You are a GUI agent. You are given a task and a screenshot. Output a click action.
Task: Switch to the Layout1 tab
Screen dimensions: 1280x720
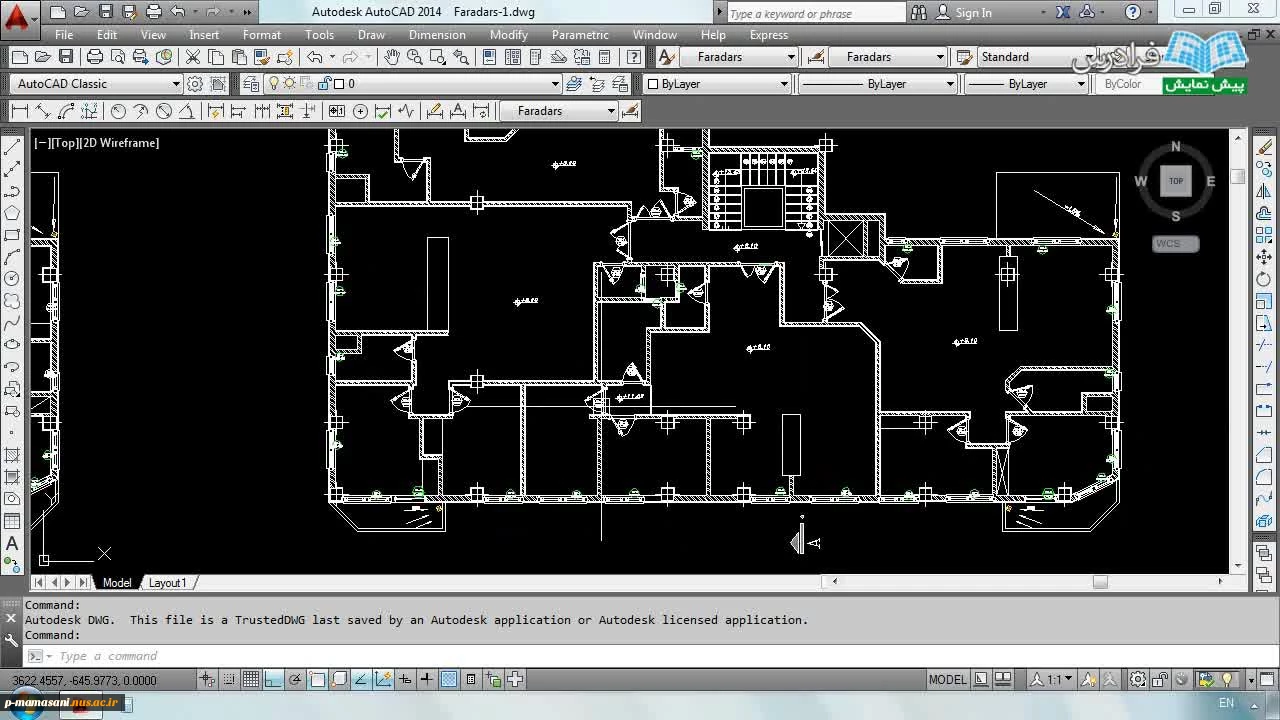click(167, 582)
